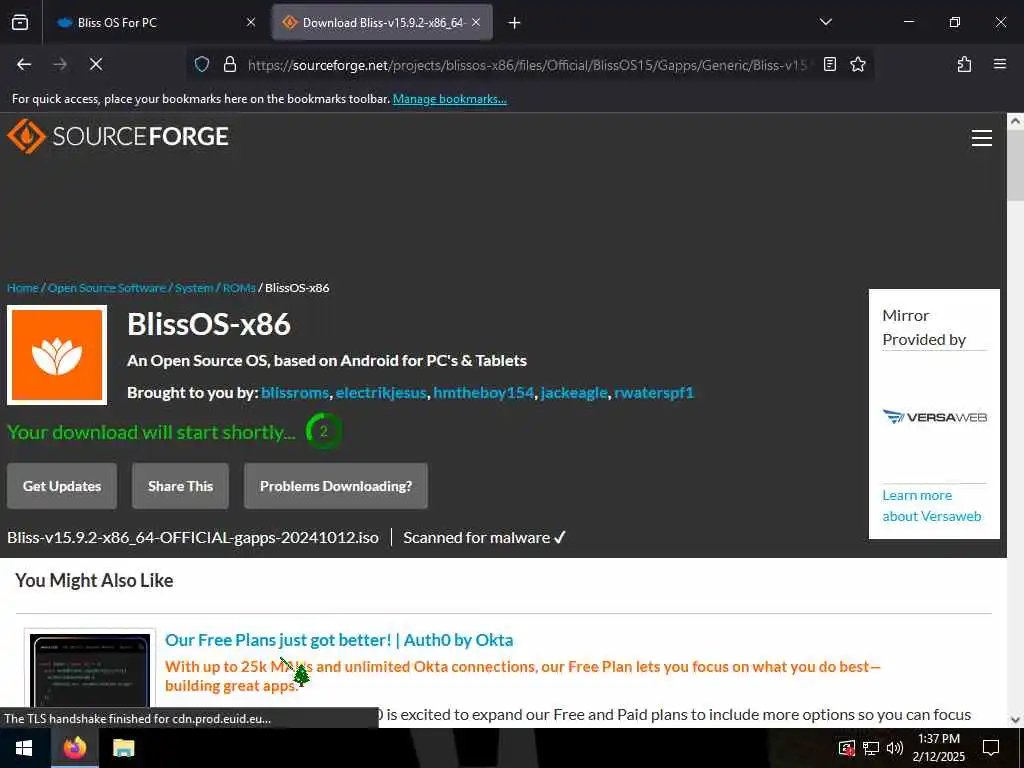
Task: Focus the sourceforge.net URL address bar
Action: 526,65
